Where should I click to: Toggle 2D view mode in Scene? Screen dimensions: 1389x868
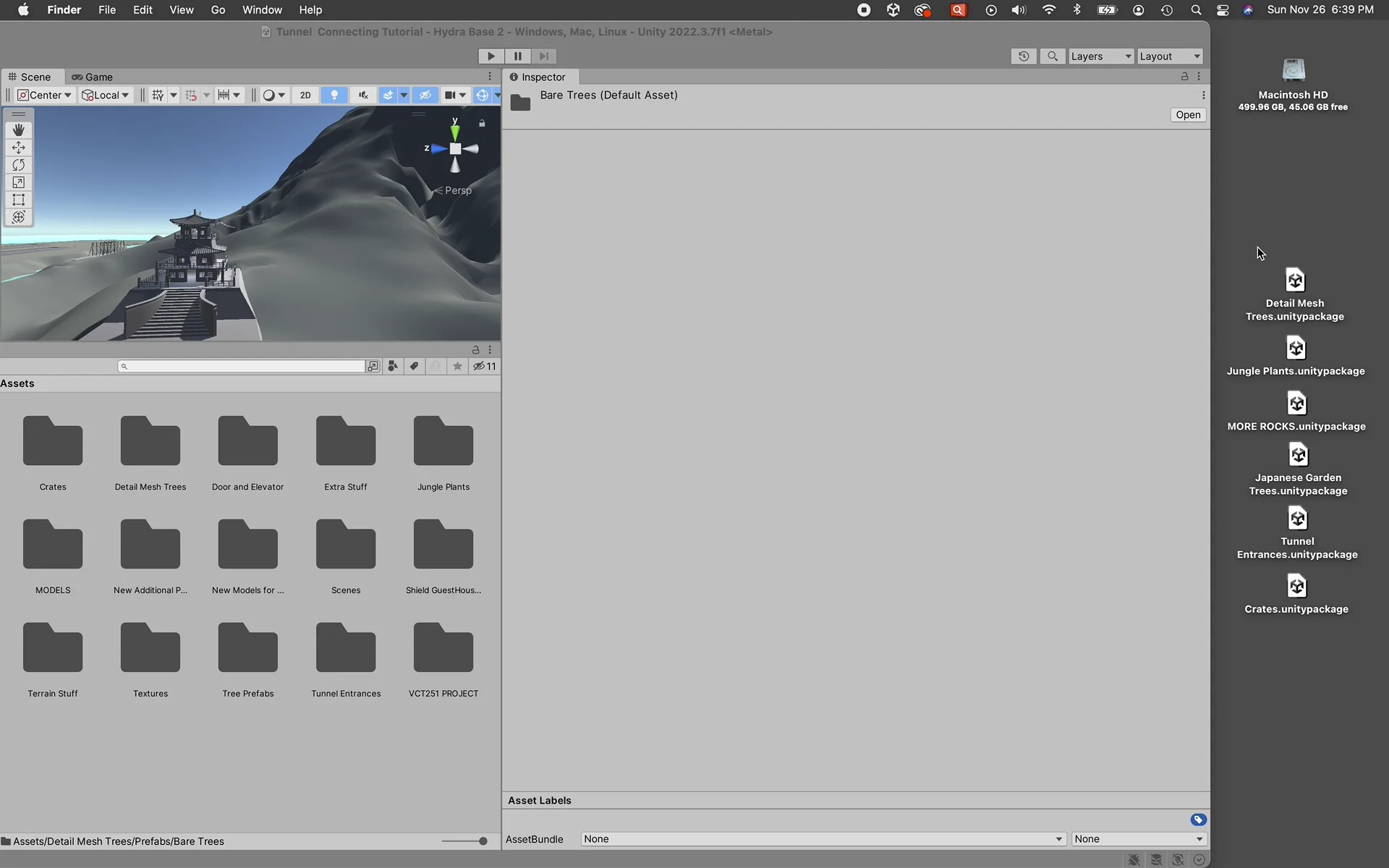pos(305,95)
